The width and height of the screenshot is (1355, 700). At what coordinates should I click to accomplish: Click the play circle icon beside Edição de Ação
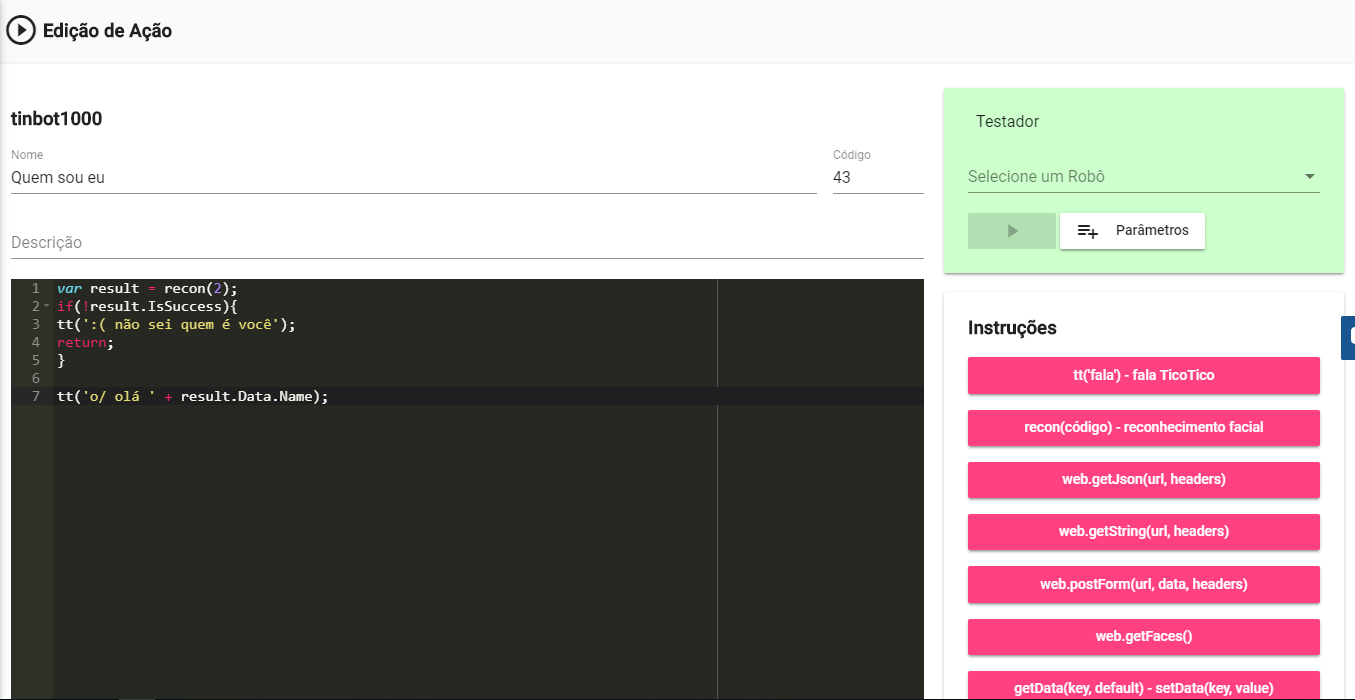(21, 31)
